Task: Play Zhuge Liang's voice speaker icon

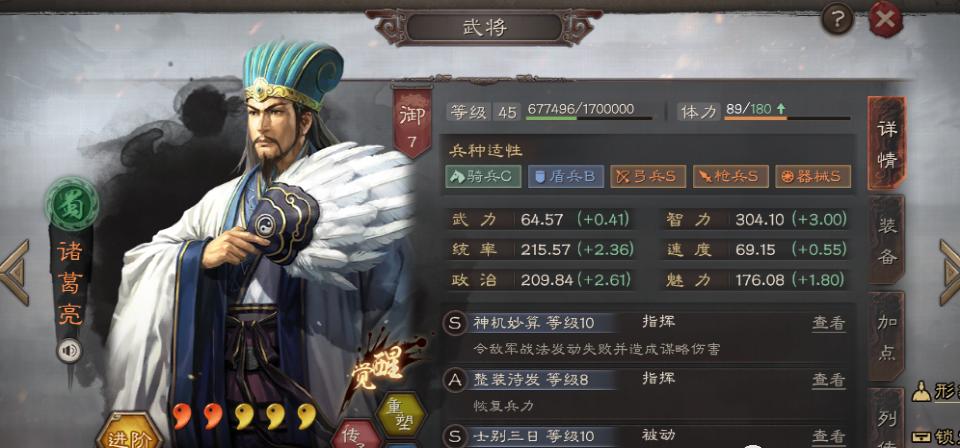Action: [69, 351]
